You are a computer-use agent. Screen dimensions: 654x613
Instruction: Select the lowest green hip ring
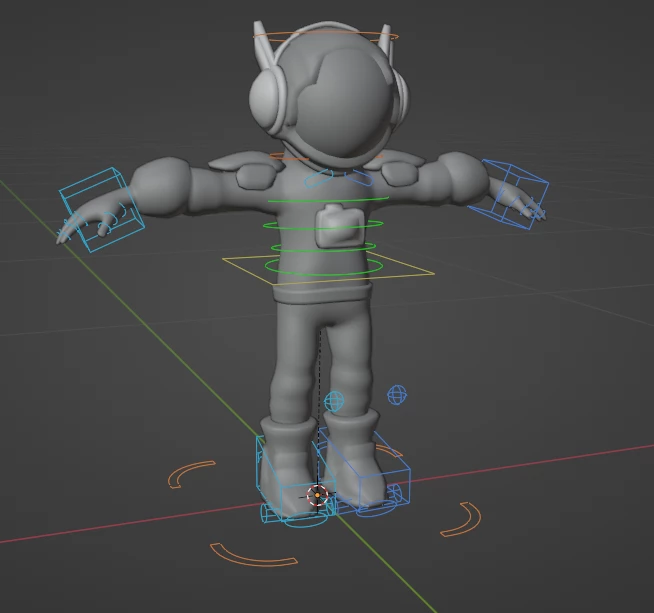click(324, 267)
